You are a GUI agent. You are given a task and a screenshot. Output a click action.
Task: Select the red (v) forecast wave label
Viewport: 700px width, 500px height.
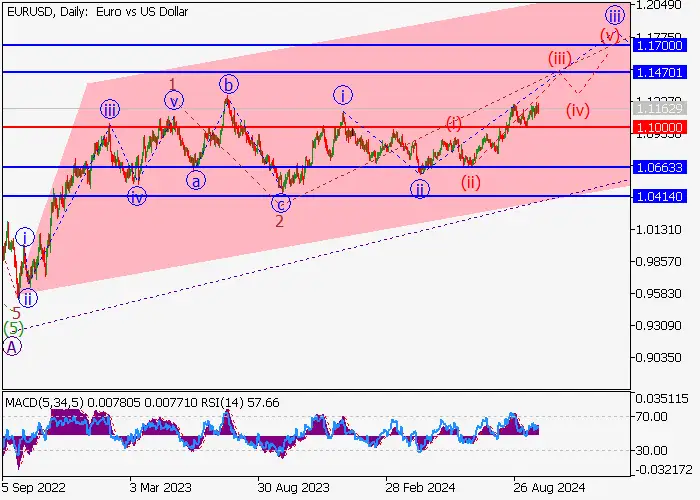click(610, 35)
